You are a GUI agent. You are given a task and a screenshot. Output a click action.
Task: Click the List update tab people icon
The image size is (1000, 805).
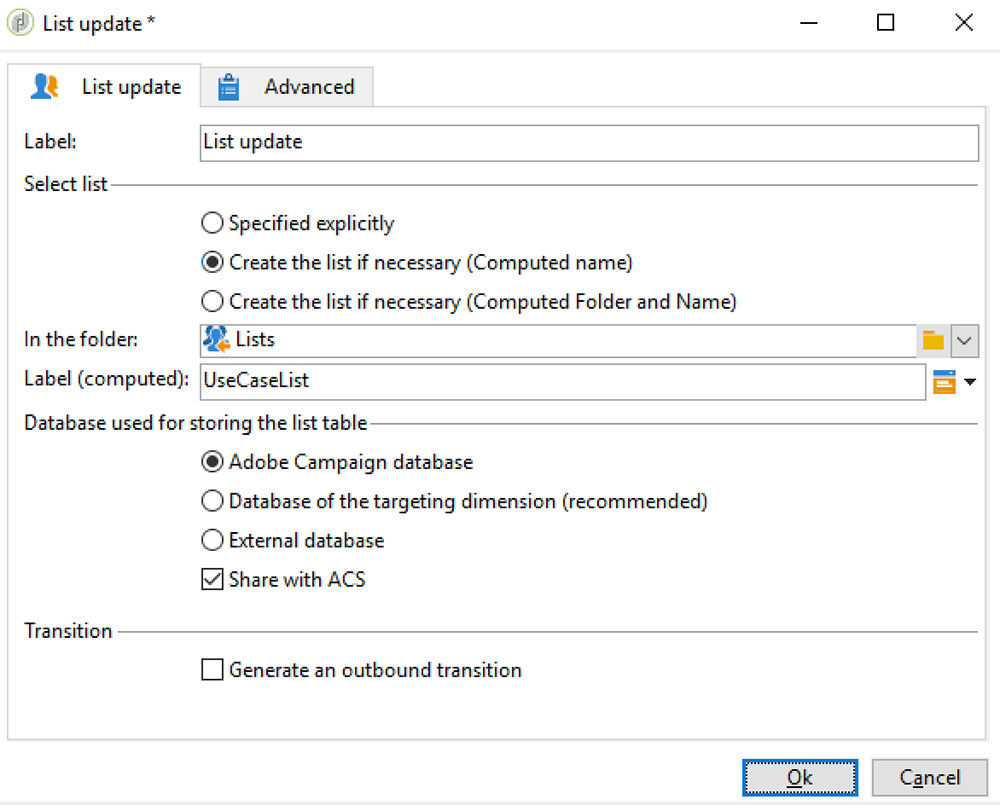tap(45, 87)
